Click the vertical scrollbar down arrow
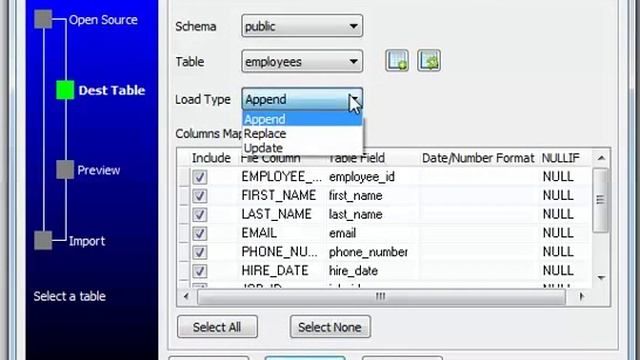 click(601, 278)
